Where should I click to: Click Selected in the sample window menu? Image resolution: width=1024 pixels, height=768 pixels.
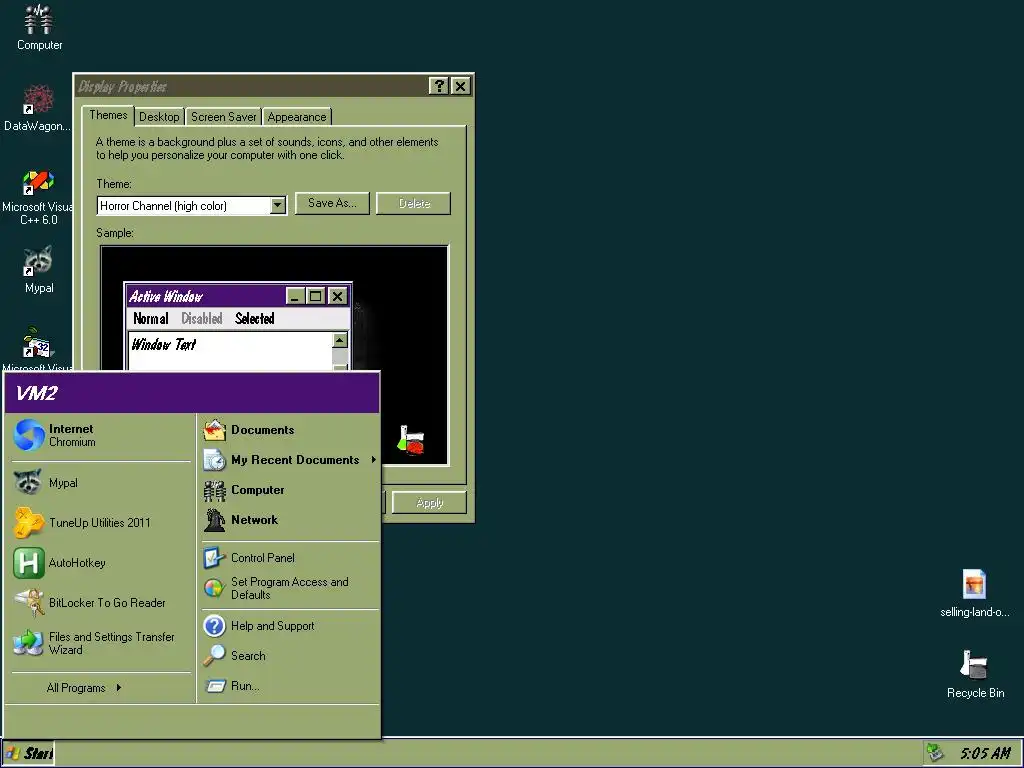[x=255, y=319]
